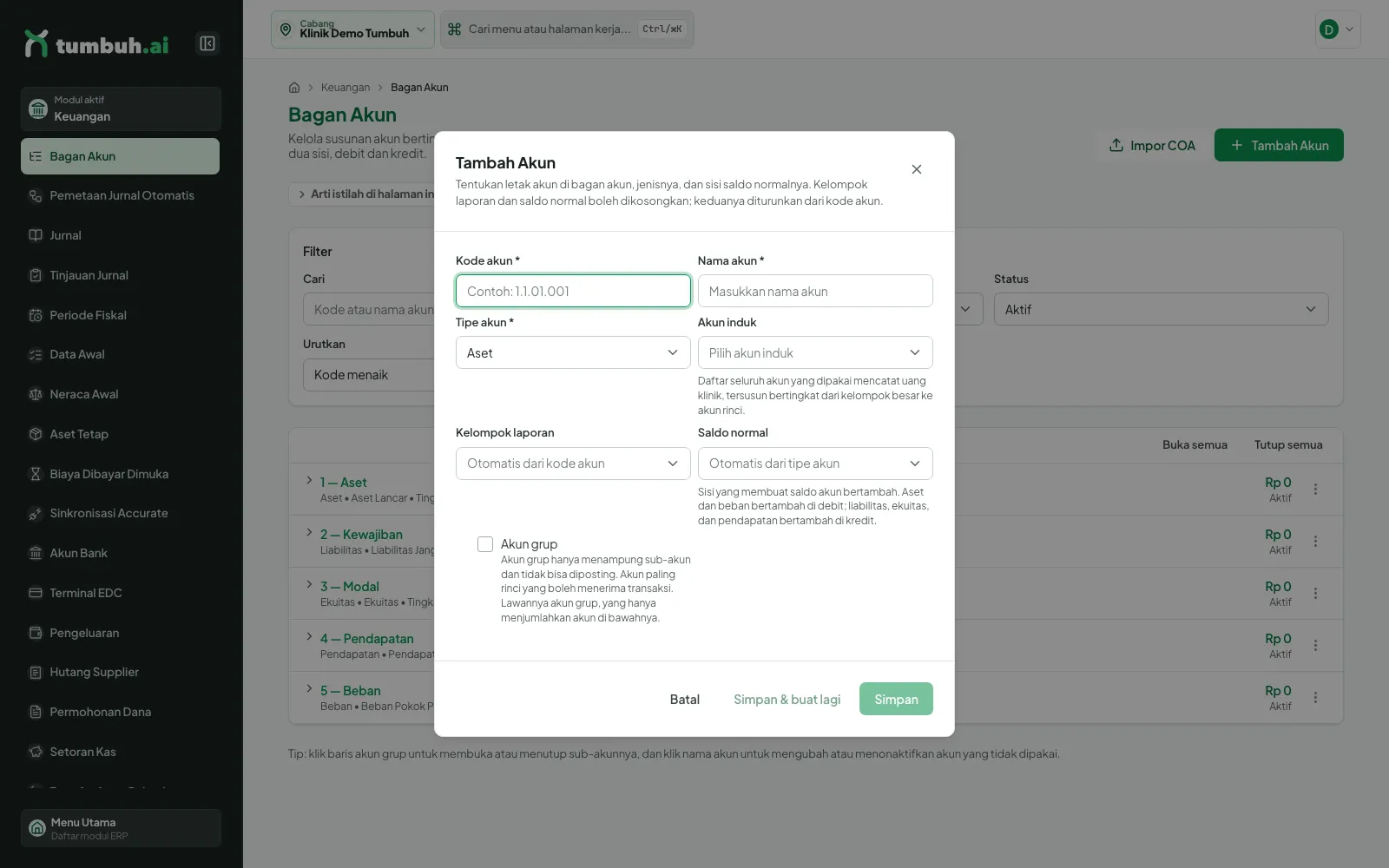Go to the Jurnal menu item

(120, 235)
